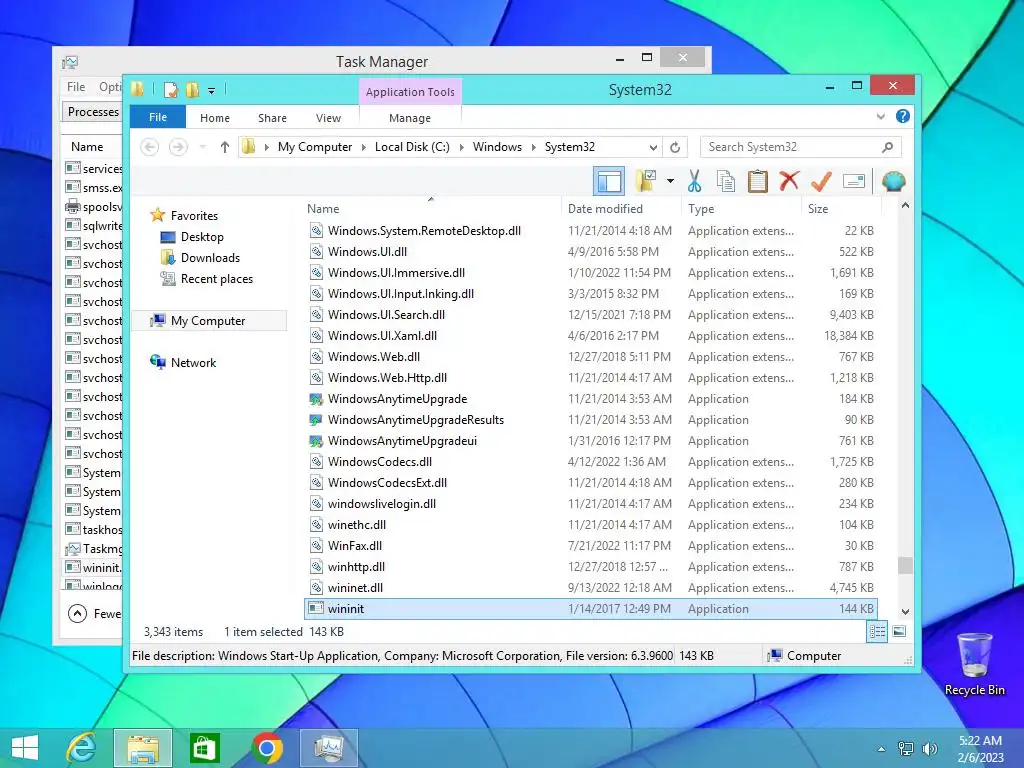Click Fewer details in Task Manager
The width and height of the screenshot is (1024, 768).
click(95, 614)
